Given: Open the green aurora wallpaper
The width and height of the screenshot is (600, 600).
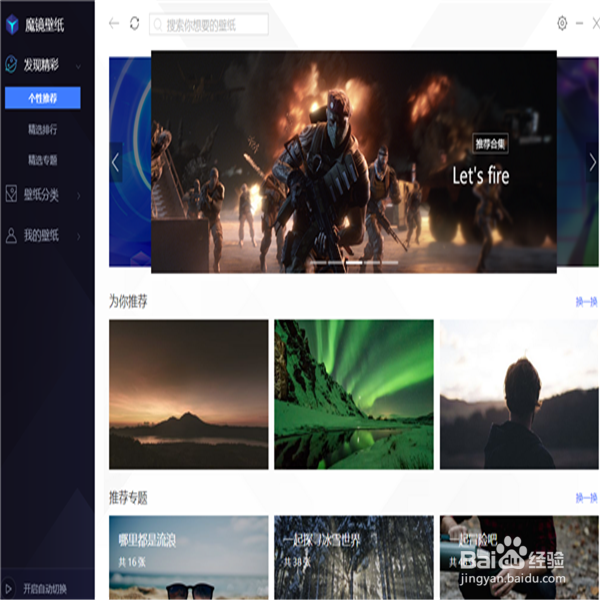Looking at the screenshot, I should [x=354, y=395].
